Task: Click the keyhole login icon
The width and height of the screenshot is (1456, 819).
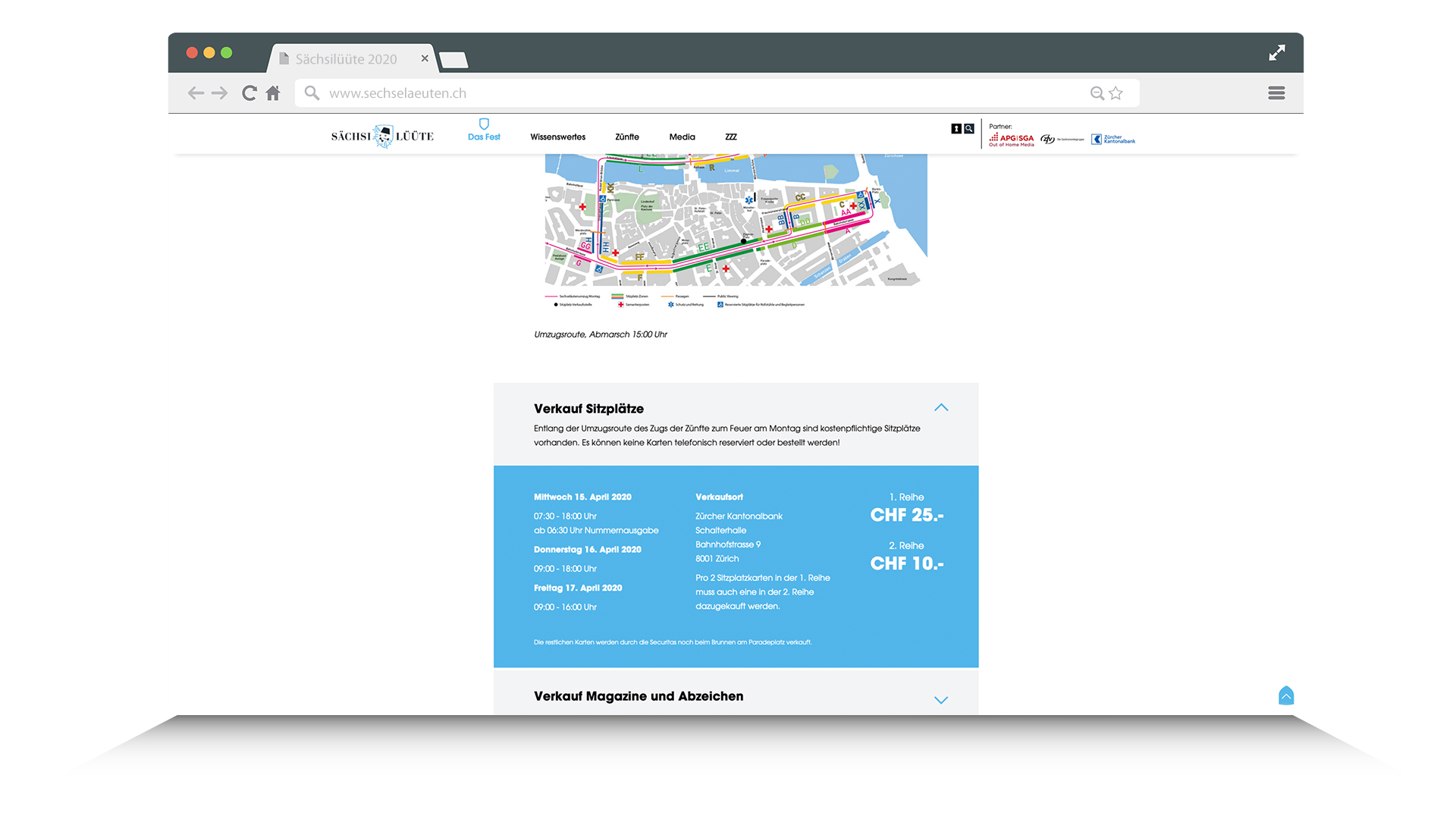Action: (956, 129)
